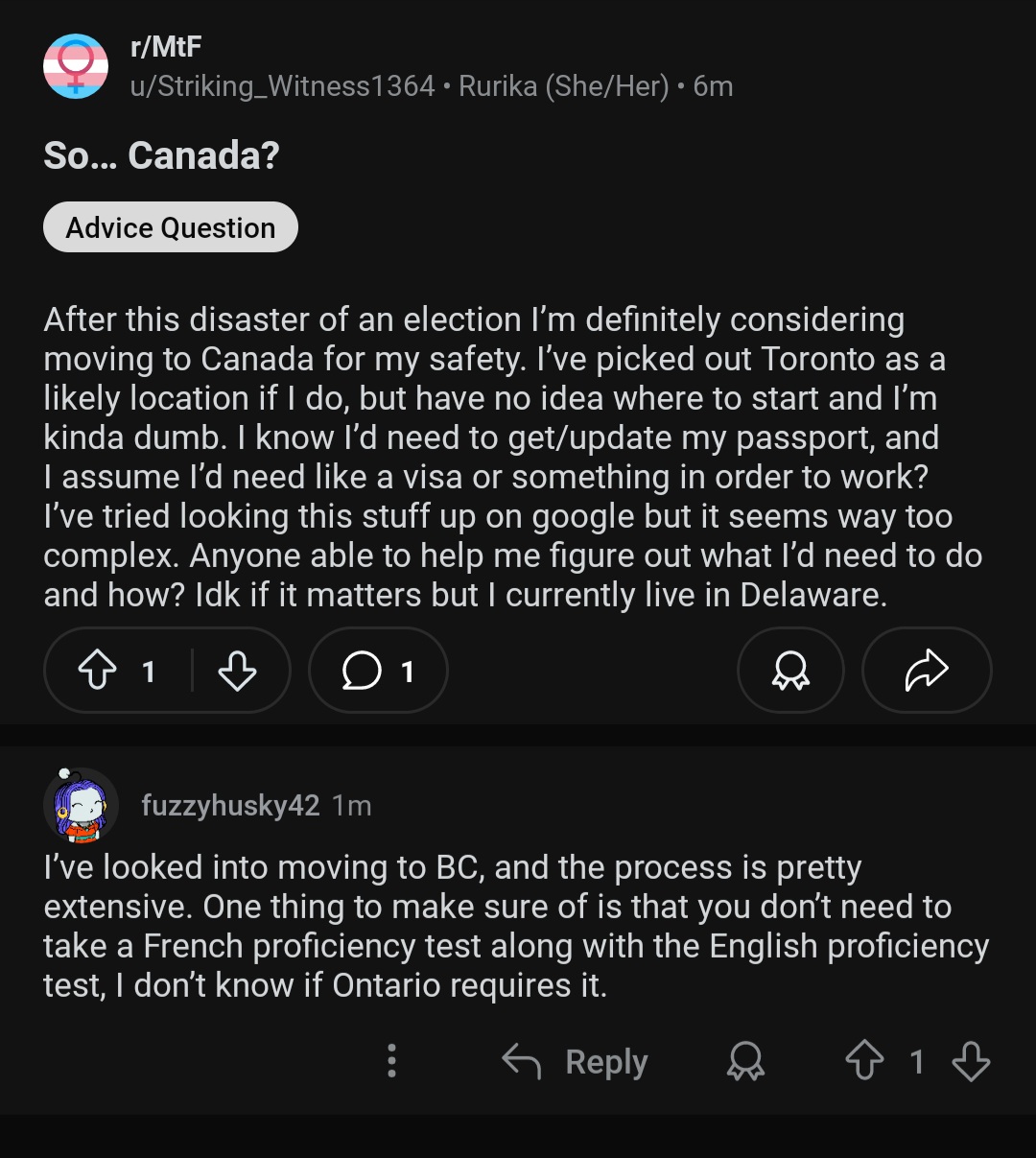Open the comment's three-dot overflow menu

(x=391, y=1061)
